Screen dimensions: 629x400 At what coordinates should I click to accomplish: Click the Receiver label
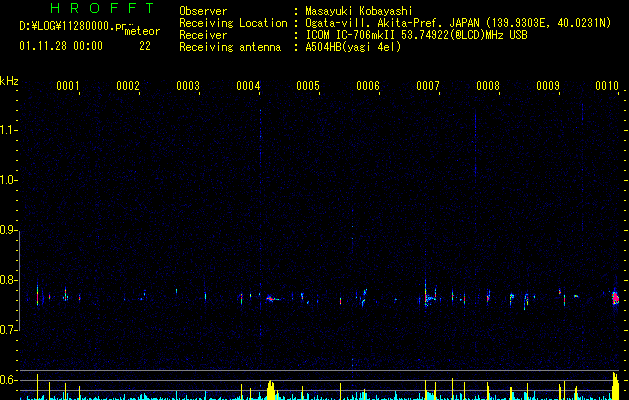(203, 35)
